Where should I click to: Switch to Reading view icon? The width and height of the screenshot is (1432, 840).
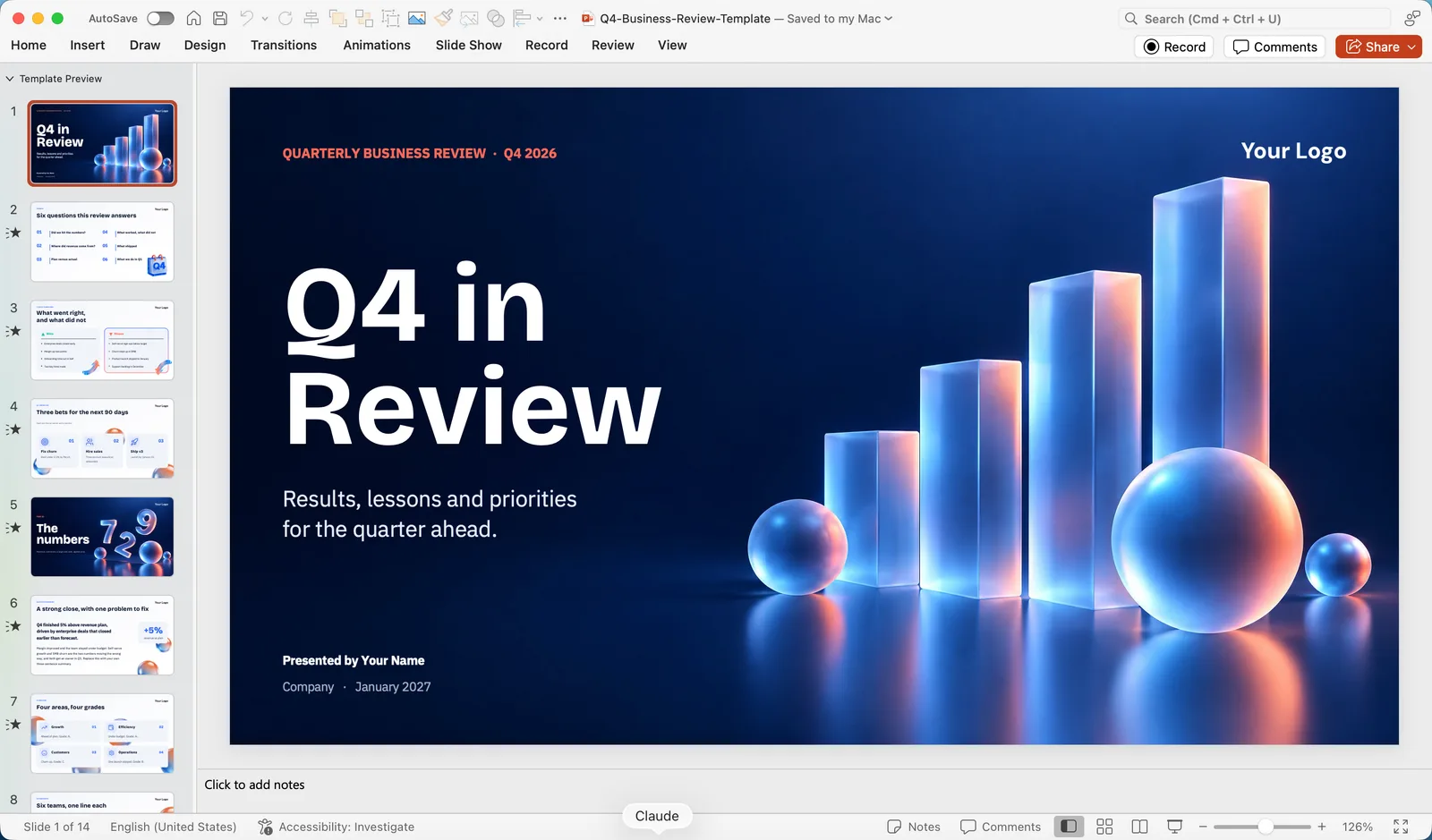coord(1139,827)
